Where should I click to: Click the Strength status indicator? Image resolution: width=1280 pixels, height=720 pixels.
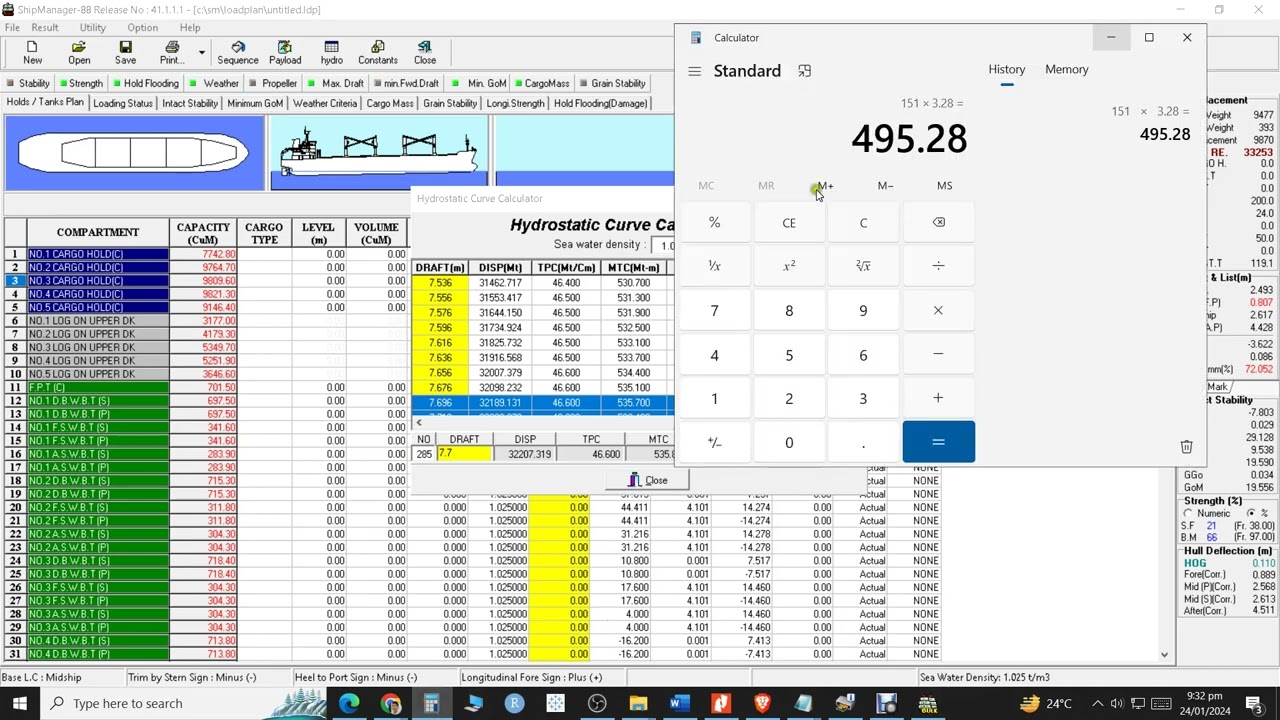(x=79, y=83)
